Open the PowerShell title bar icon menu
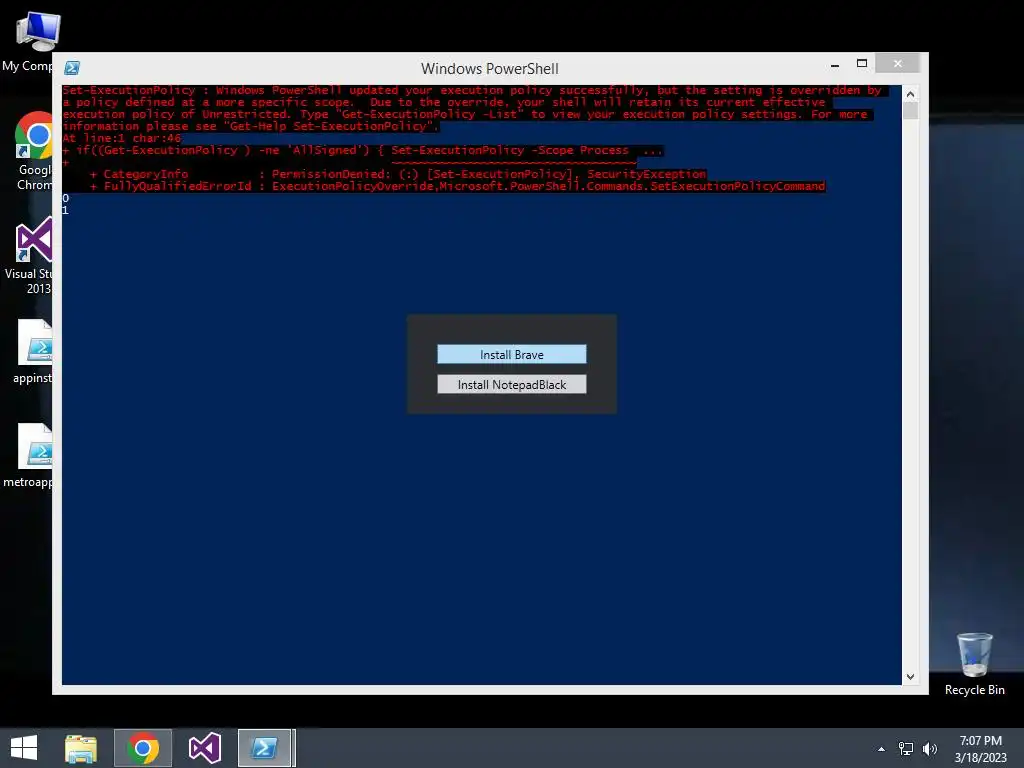The width and height of the screenshot is (1024, 768). (x=72, y=68)
